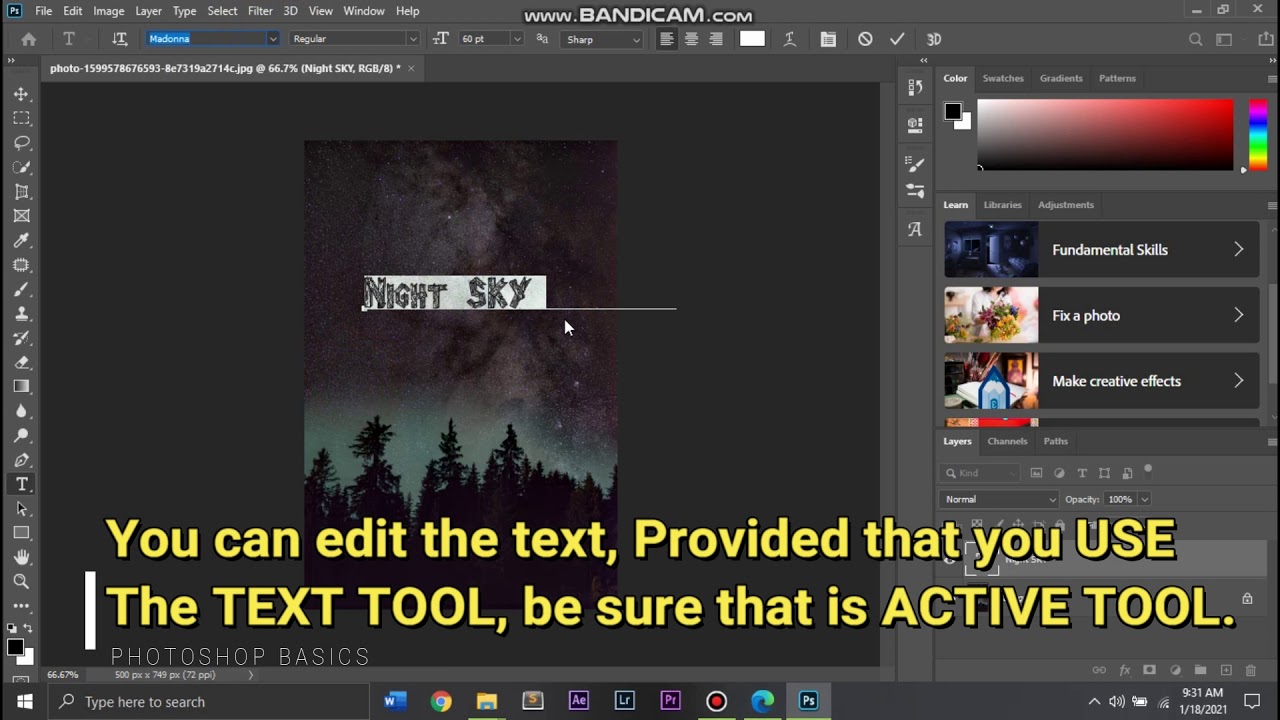Select the Hand tool

[21, 557]
